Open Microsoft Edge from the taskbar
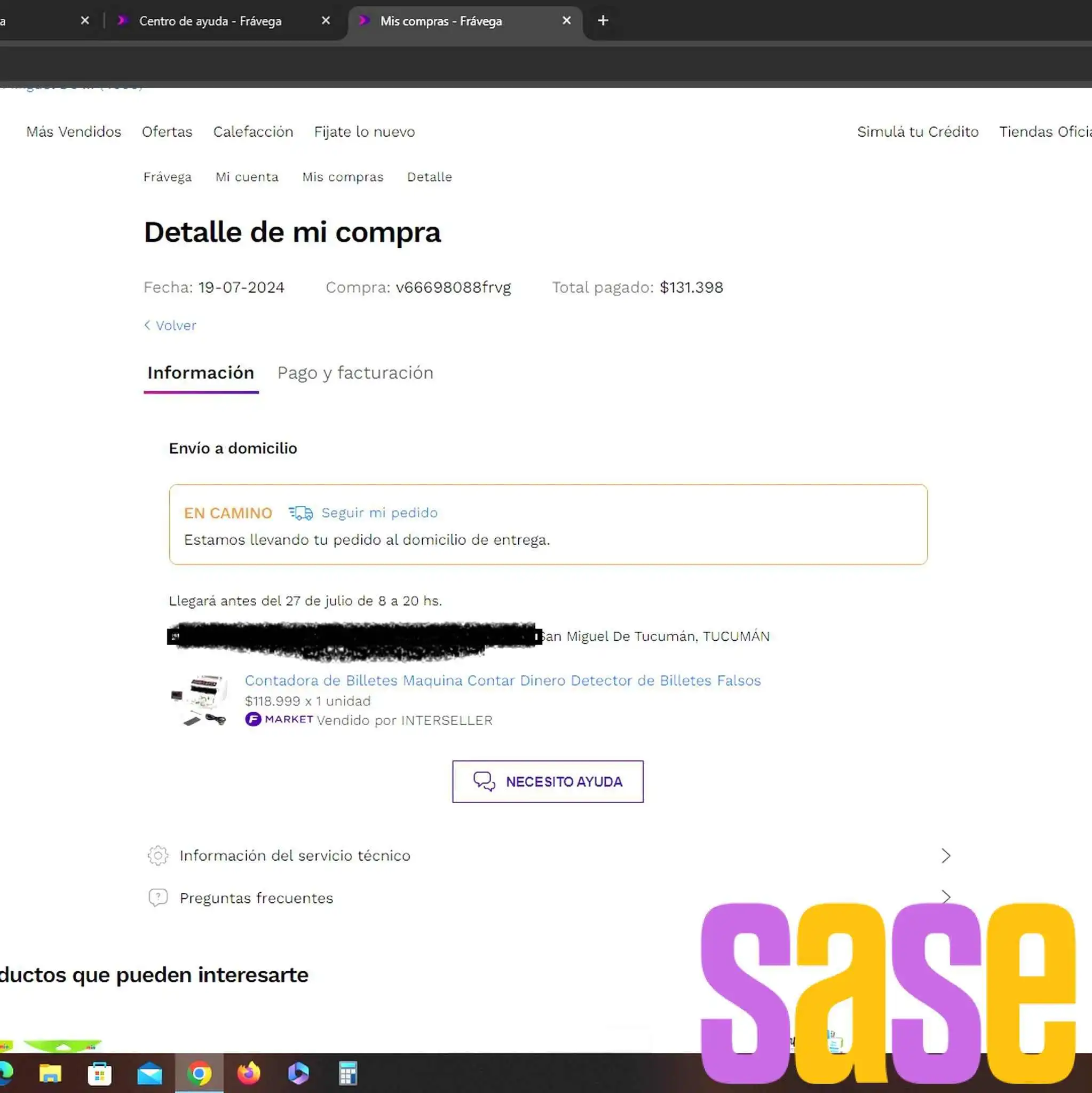1092x1093 pixels. click(x=6, y=1073)
